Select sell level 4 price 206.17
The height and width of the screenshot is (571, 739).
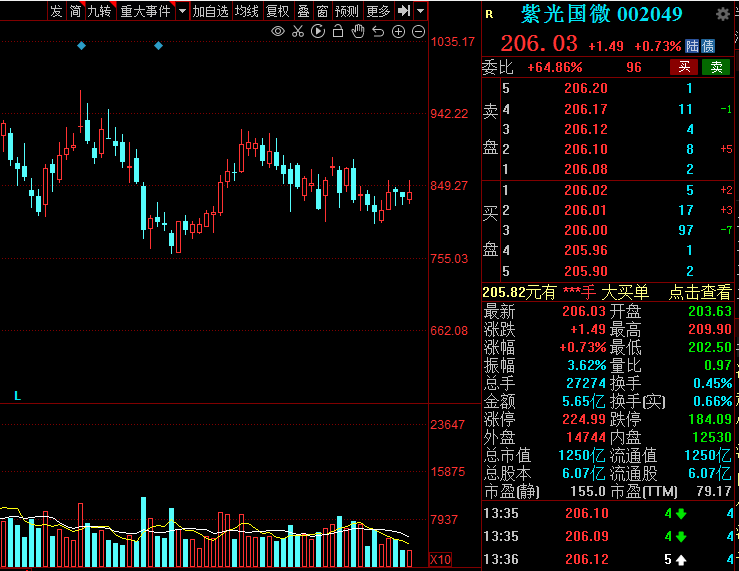[x=586, y=109]
